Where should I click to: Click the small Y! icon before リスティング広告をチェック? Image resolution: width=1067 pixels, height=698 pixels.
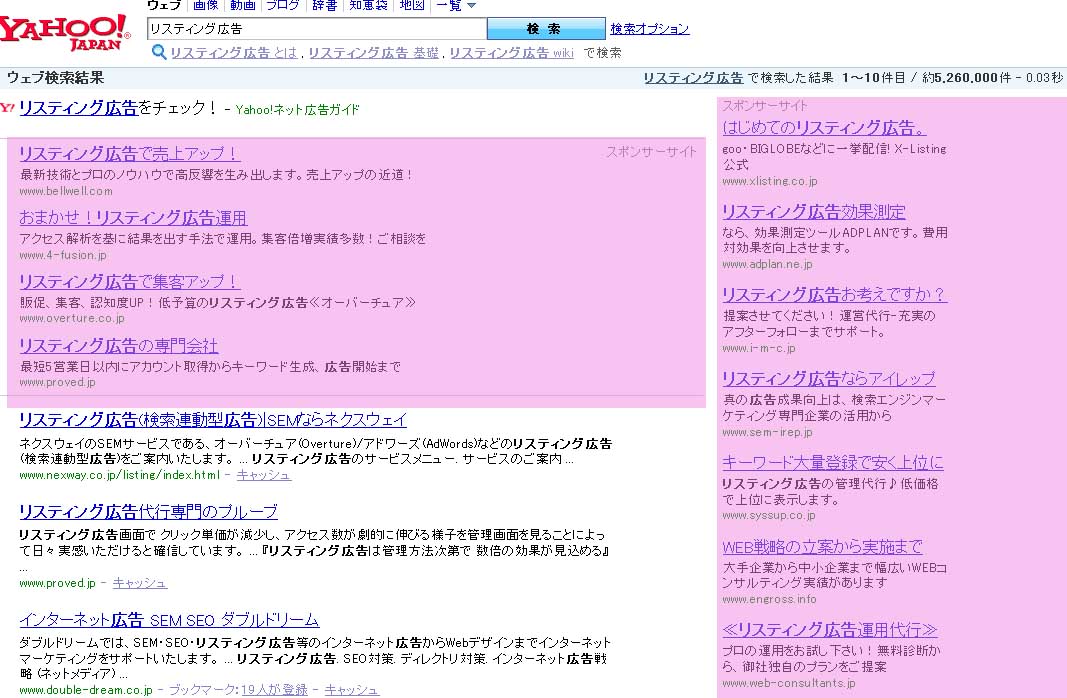point(7,107)
